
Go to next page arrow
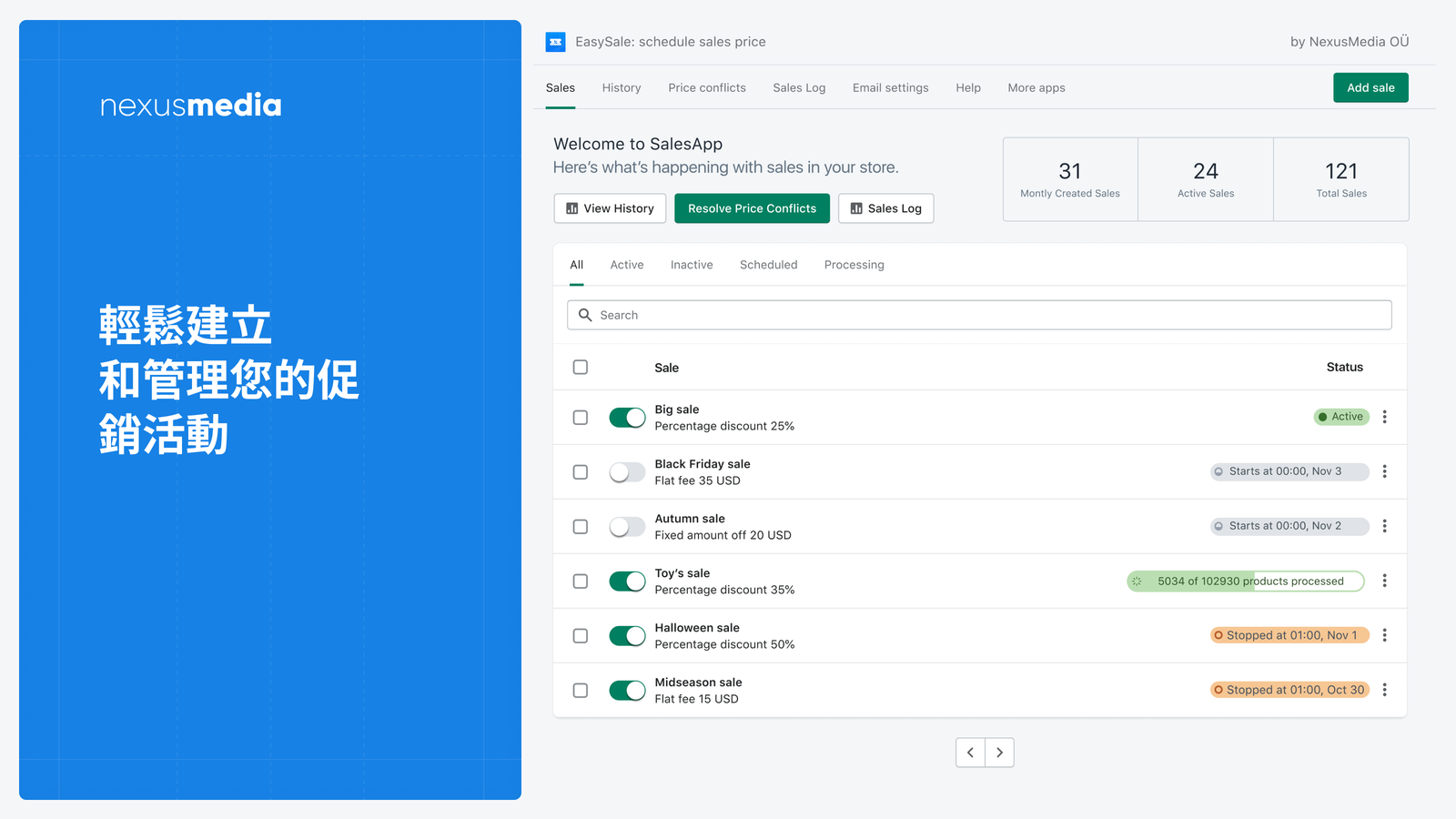[999, 753]
